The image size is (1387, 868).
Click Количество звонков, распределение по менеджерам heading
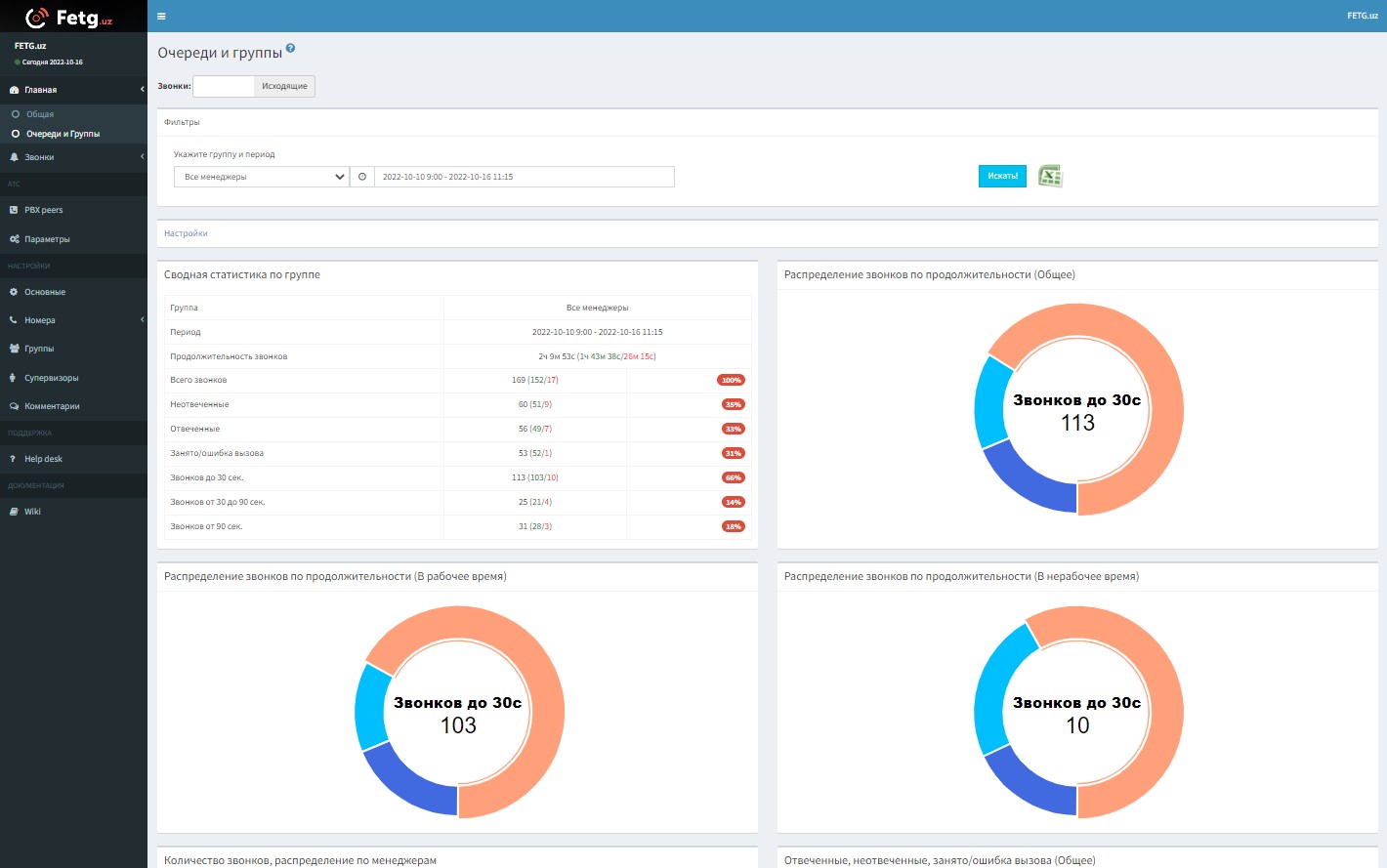[300, 860]
